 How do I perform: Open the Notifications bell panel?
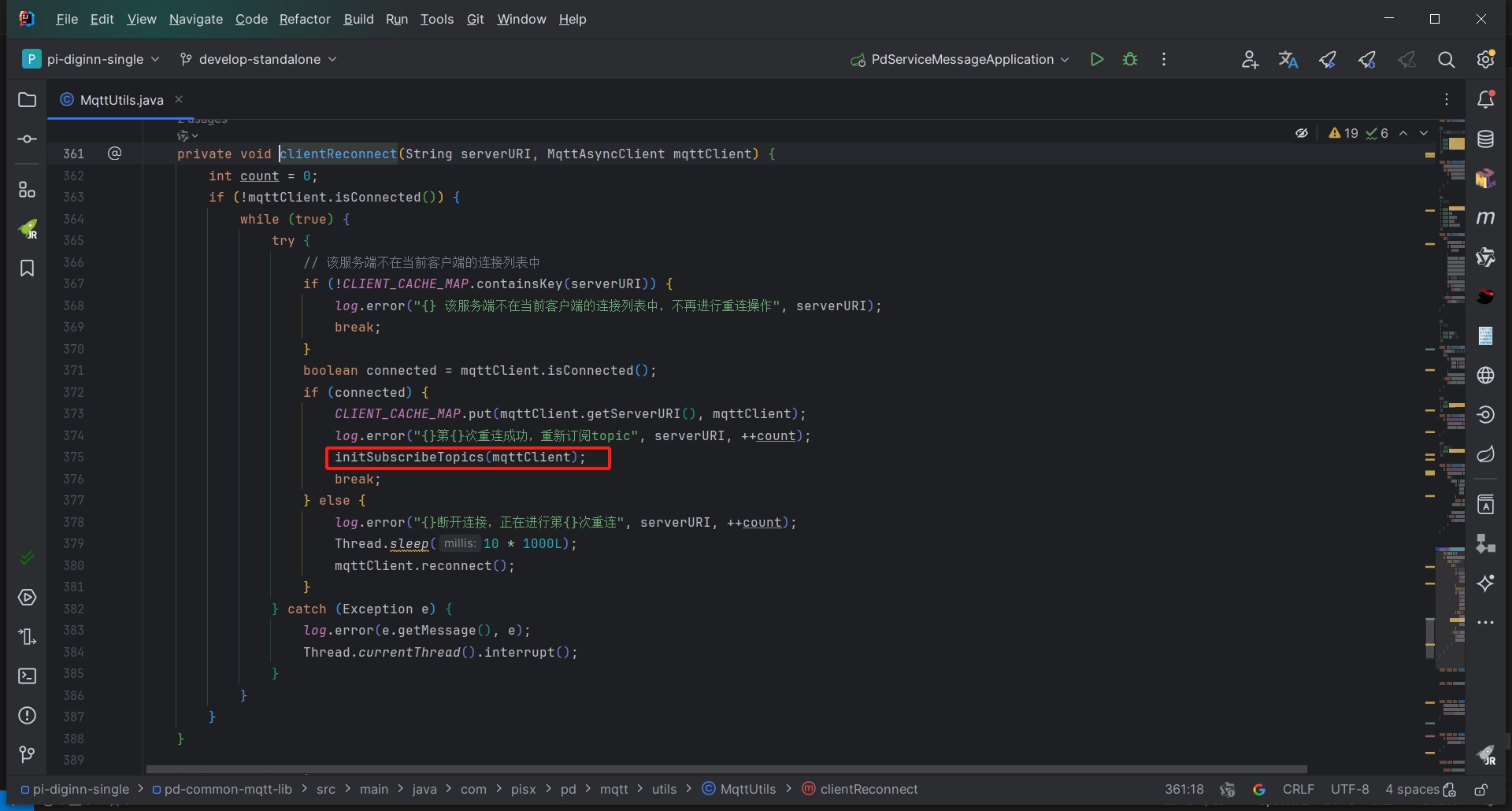(1485, 100)
